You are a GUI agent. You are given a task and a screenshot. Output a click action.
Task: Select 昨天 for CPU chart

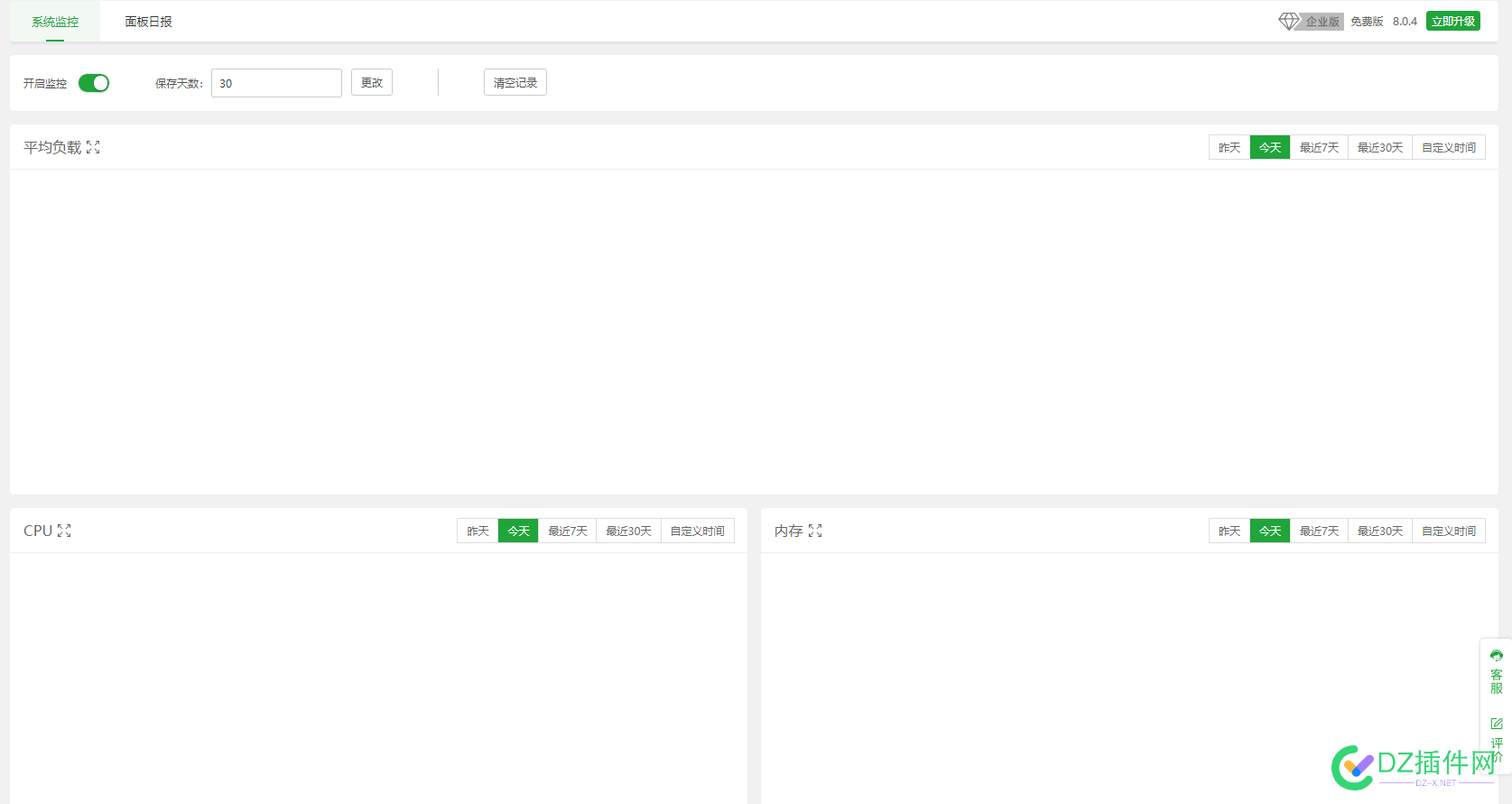pos(478,531)
